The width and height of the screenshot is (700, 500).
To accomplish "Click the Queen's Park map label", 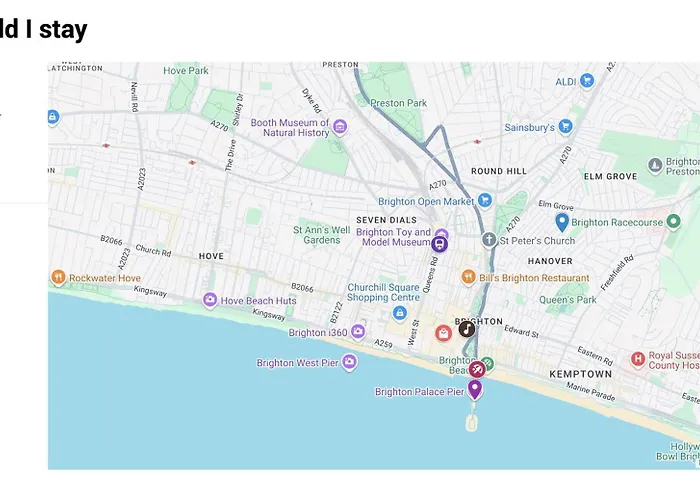I will coord(568,300).
